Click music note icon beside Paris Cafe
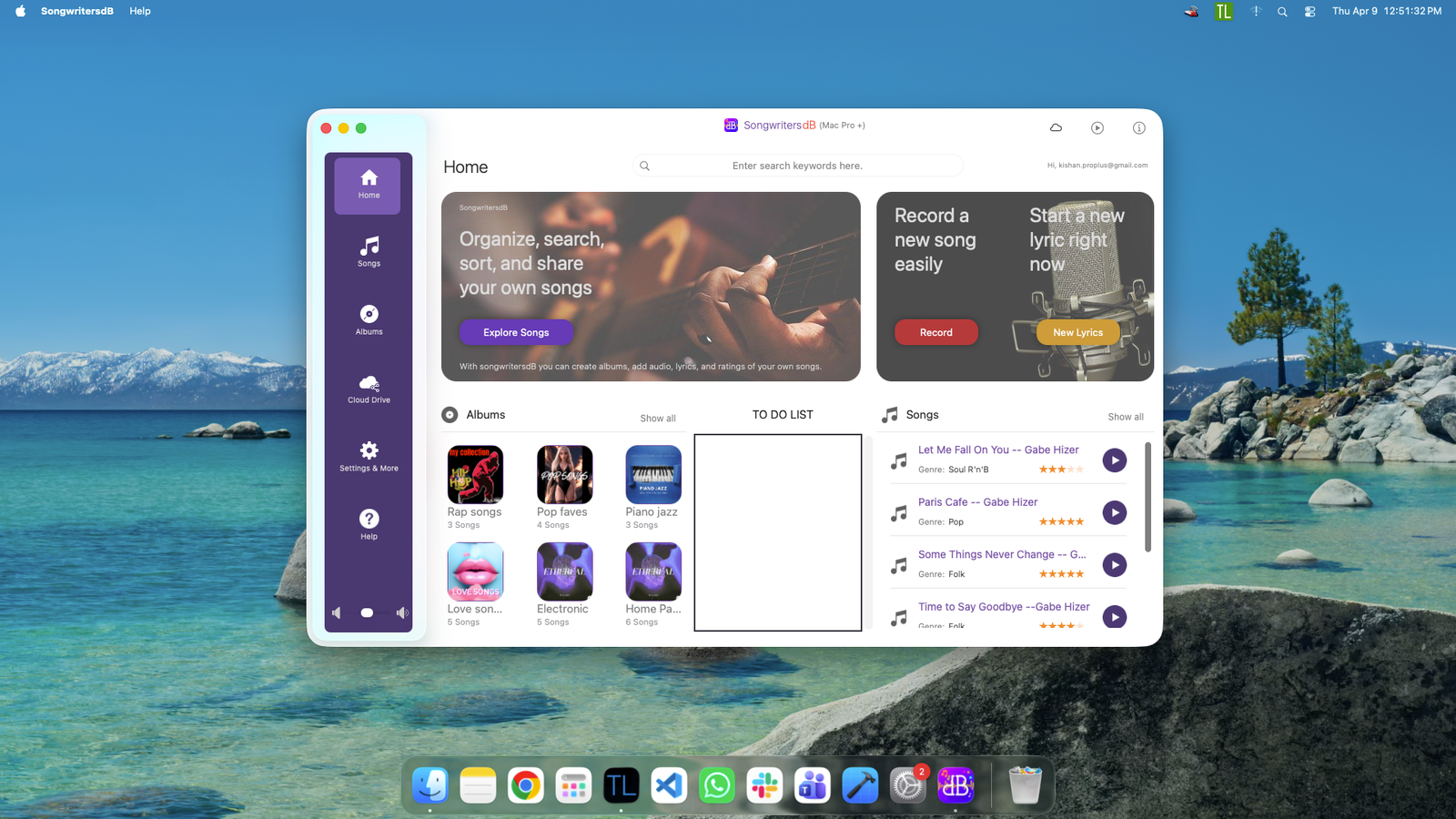Viewport: 1456px width, 819px height. click(899, 513)
